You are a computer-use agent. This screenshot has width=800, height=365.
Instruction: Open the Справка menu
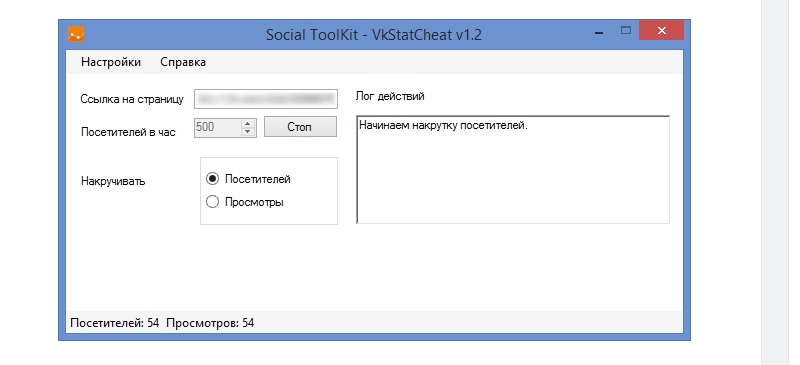(183, 62)
